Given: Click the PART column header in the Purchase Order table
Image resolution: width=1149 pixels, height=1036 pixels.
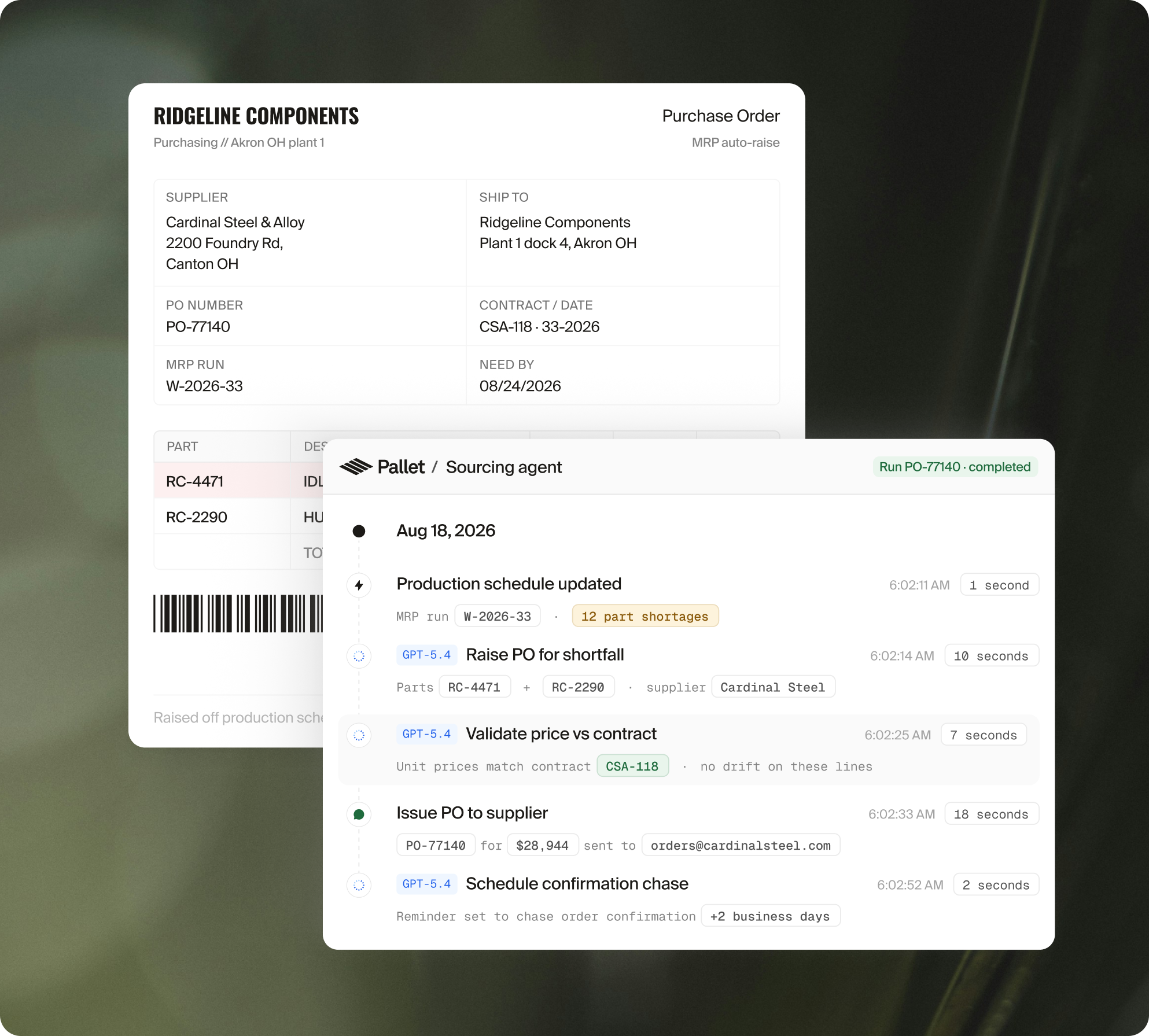Looking at the screenshot, I should [182, 447].
